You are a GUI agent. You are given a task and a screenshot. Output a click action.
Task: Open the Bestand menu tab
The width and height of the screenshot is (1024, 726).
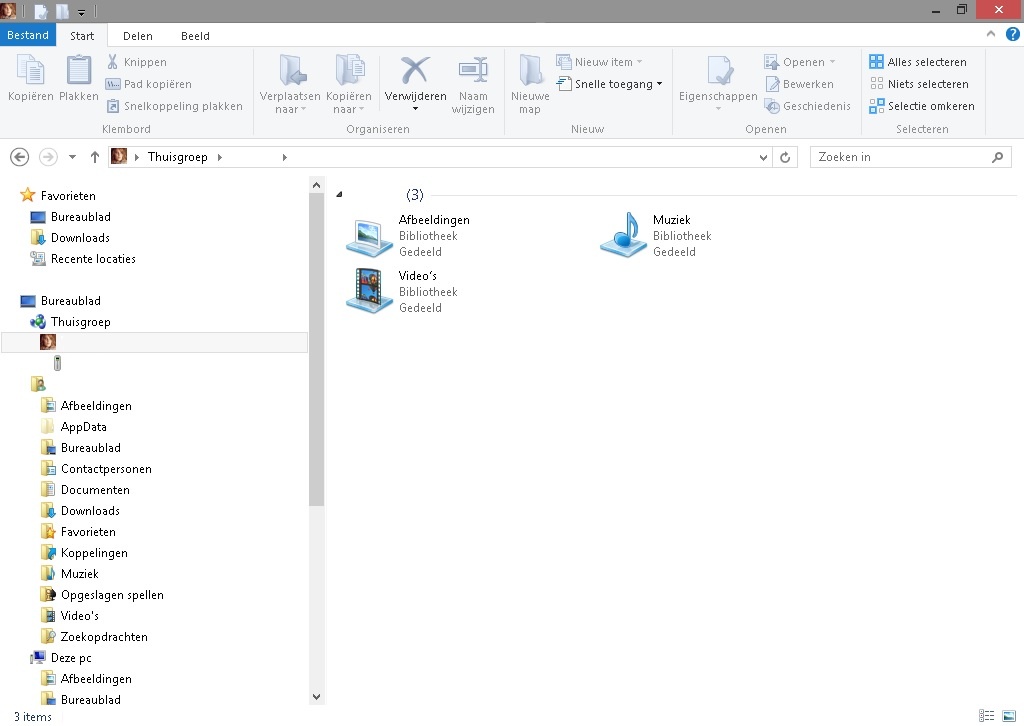[28, 35]
